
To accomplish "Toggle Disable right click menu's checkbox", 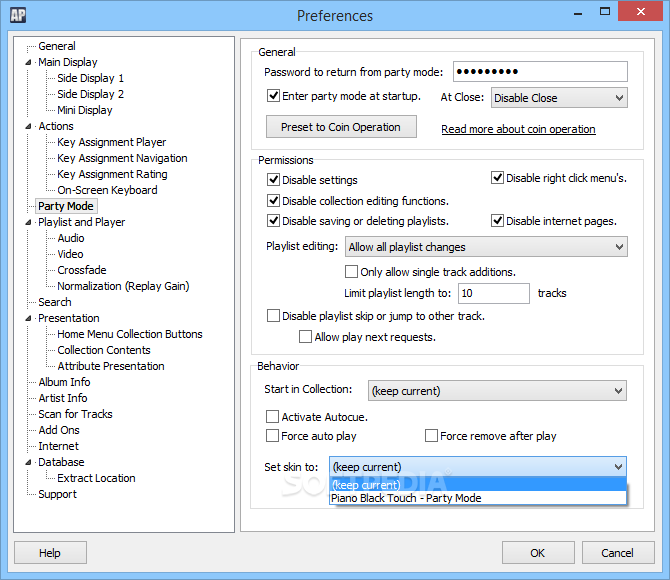I will click(497, 177).
